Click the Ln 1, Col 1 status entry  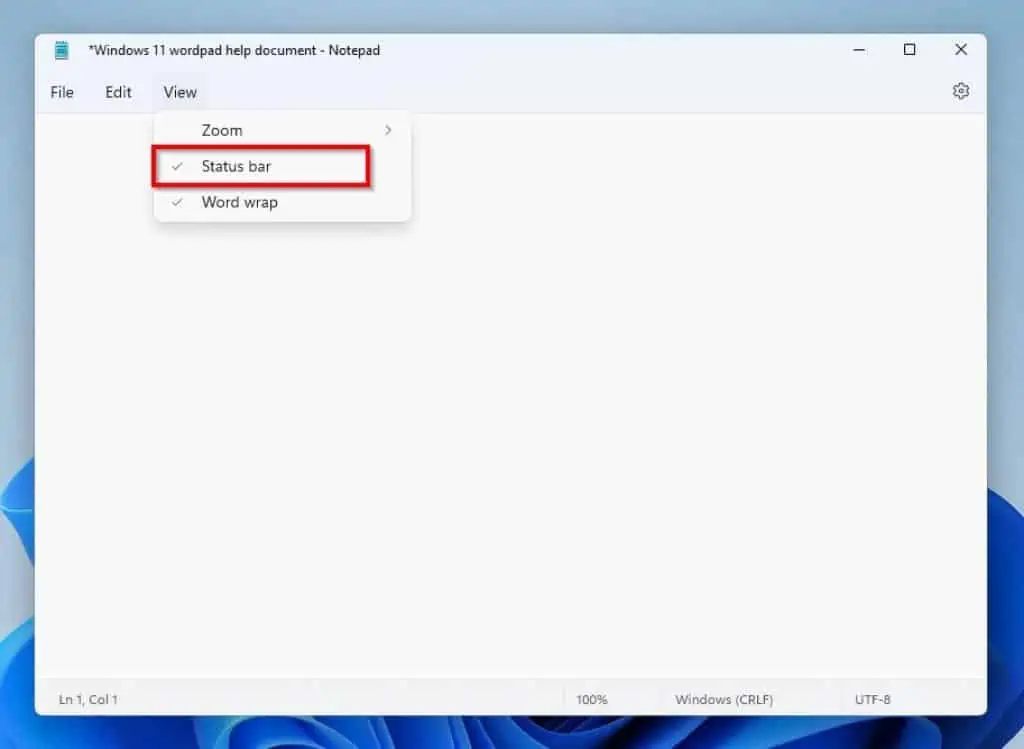click(88, 699)
